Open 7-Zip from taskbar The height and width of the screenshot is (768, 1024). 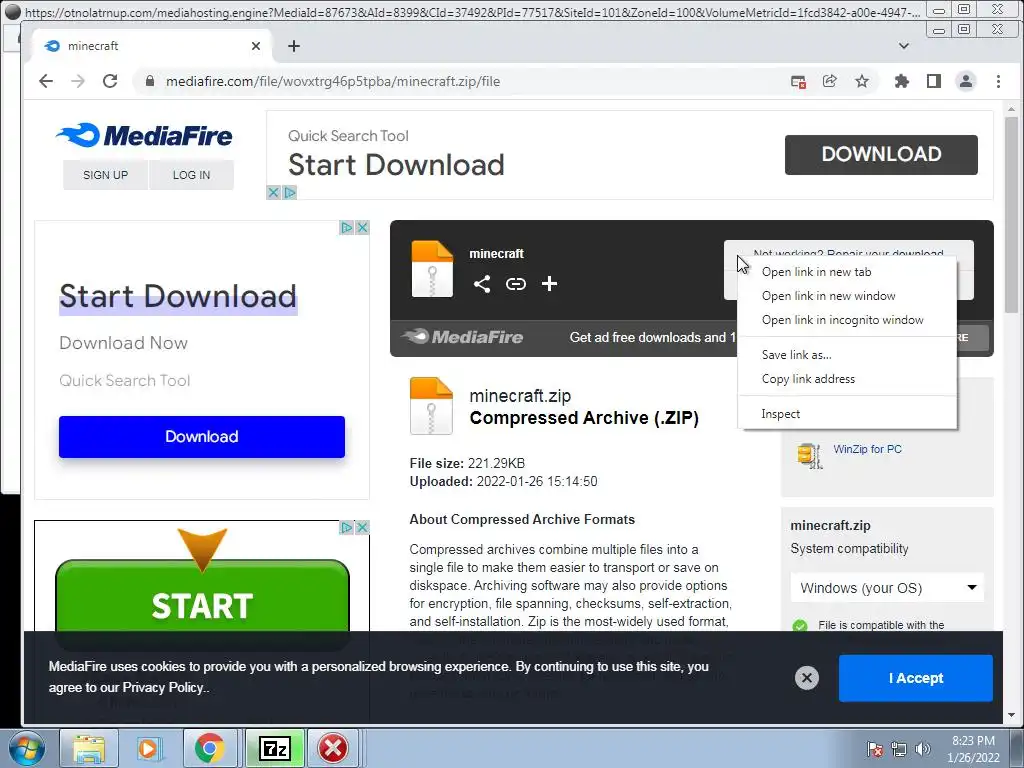click(x=274, y=748)
